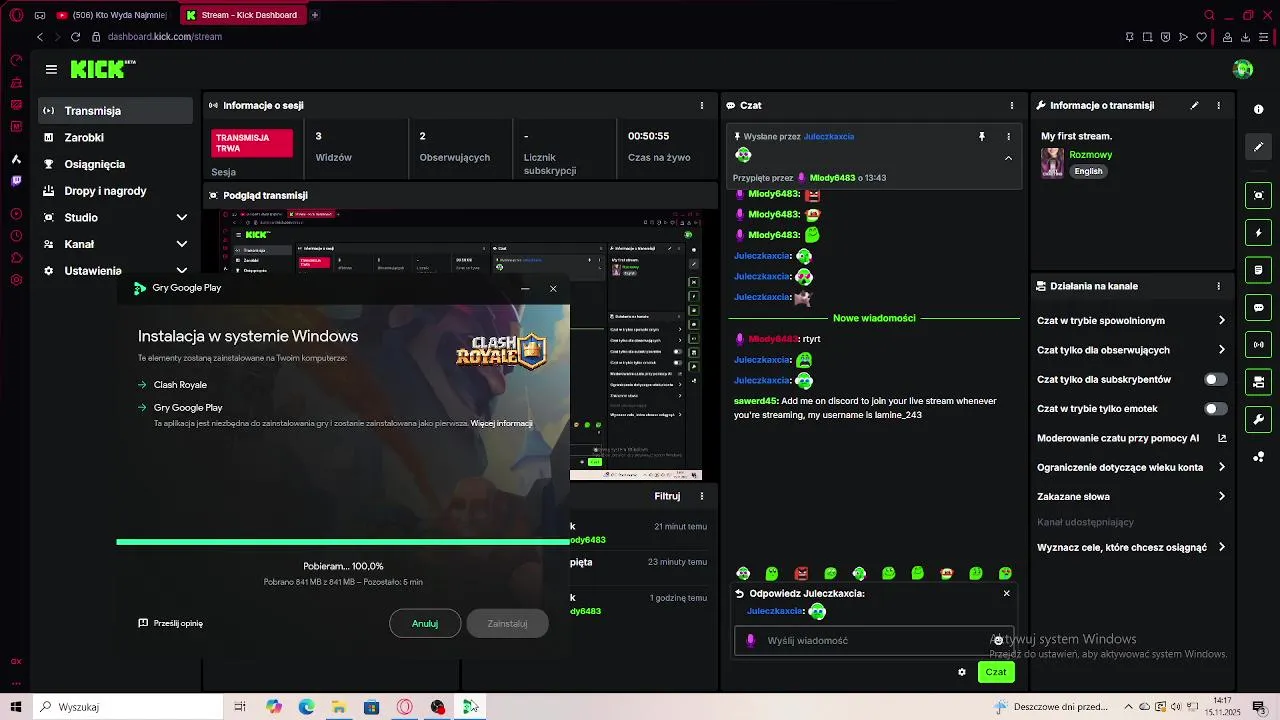Open Zakazane słowa settings
1280x720 pixels.
1132,496
